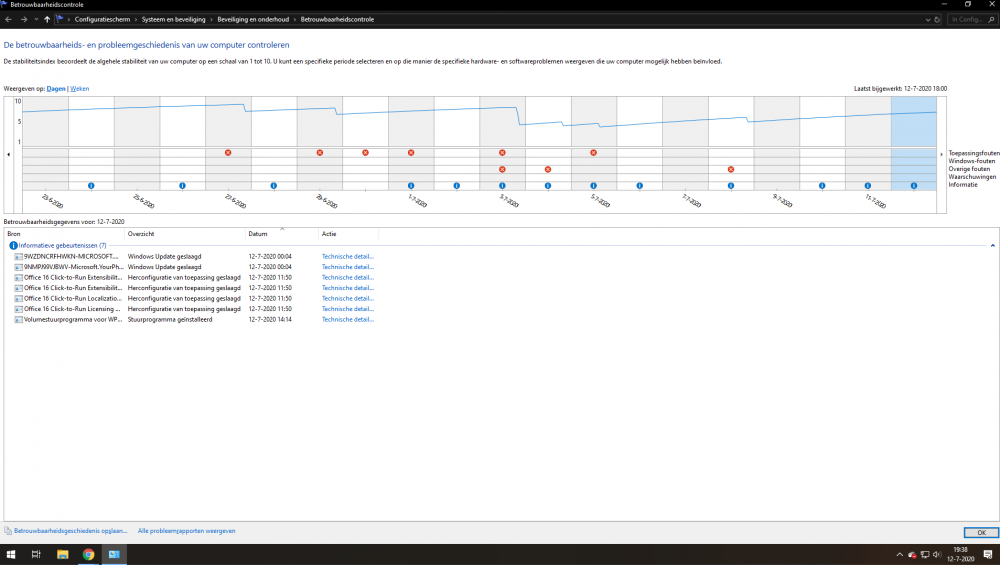Click info icon in highlighted chart column
This screenshot has width=1000, height=566.
click(914, 185)
